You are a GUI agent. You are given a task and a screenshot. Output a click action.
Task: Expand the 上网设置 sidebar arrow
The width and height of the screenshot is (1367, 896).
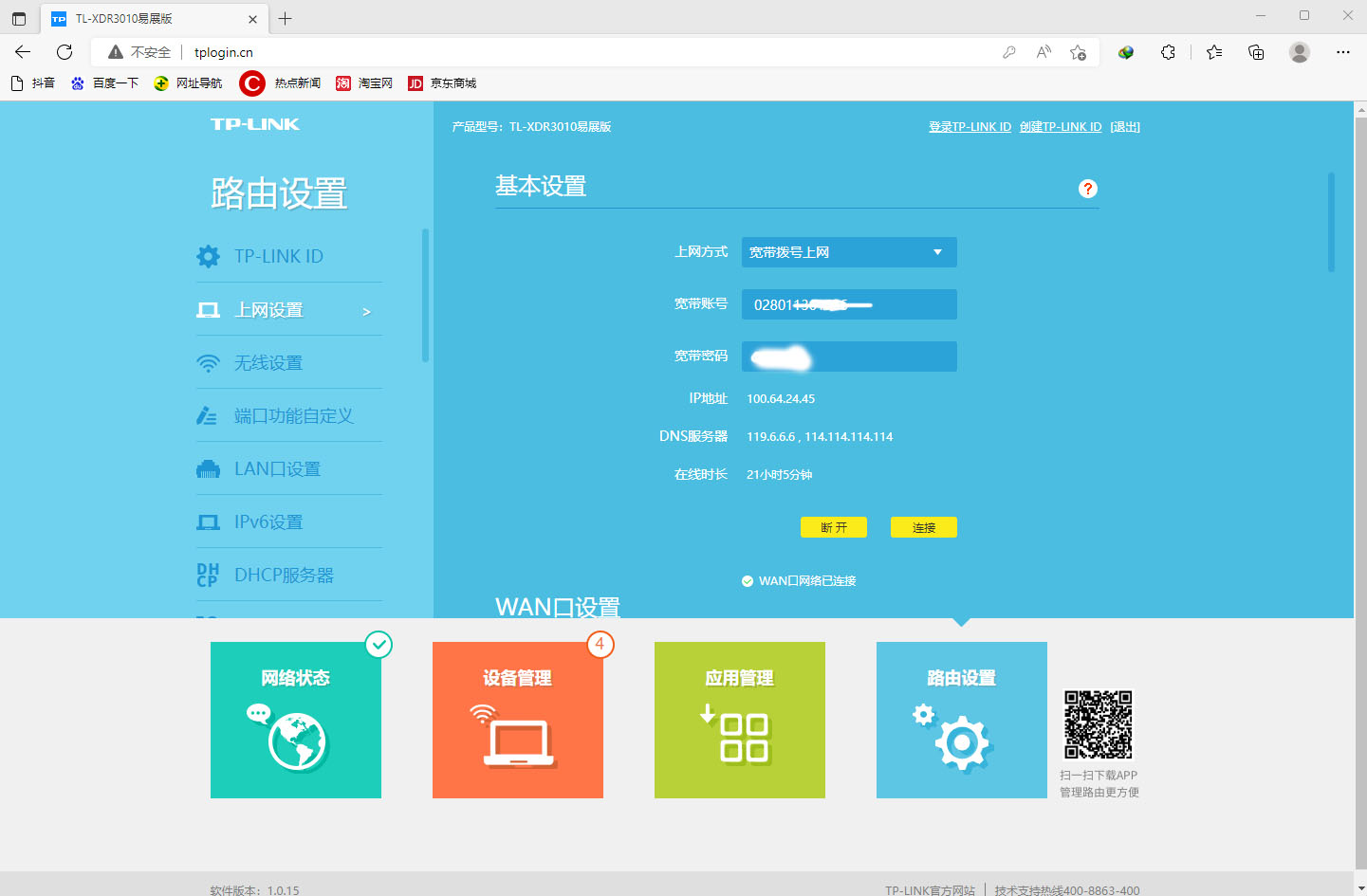point(366,312)
